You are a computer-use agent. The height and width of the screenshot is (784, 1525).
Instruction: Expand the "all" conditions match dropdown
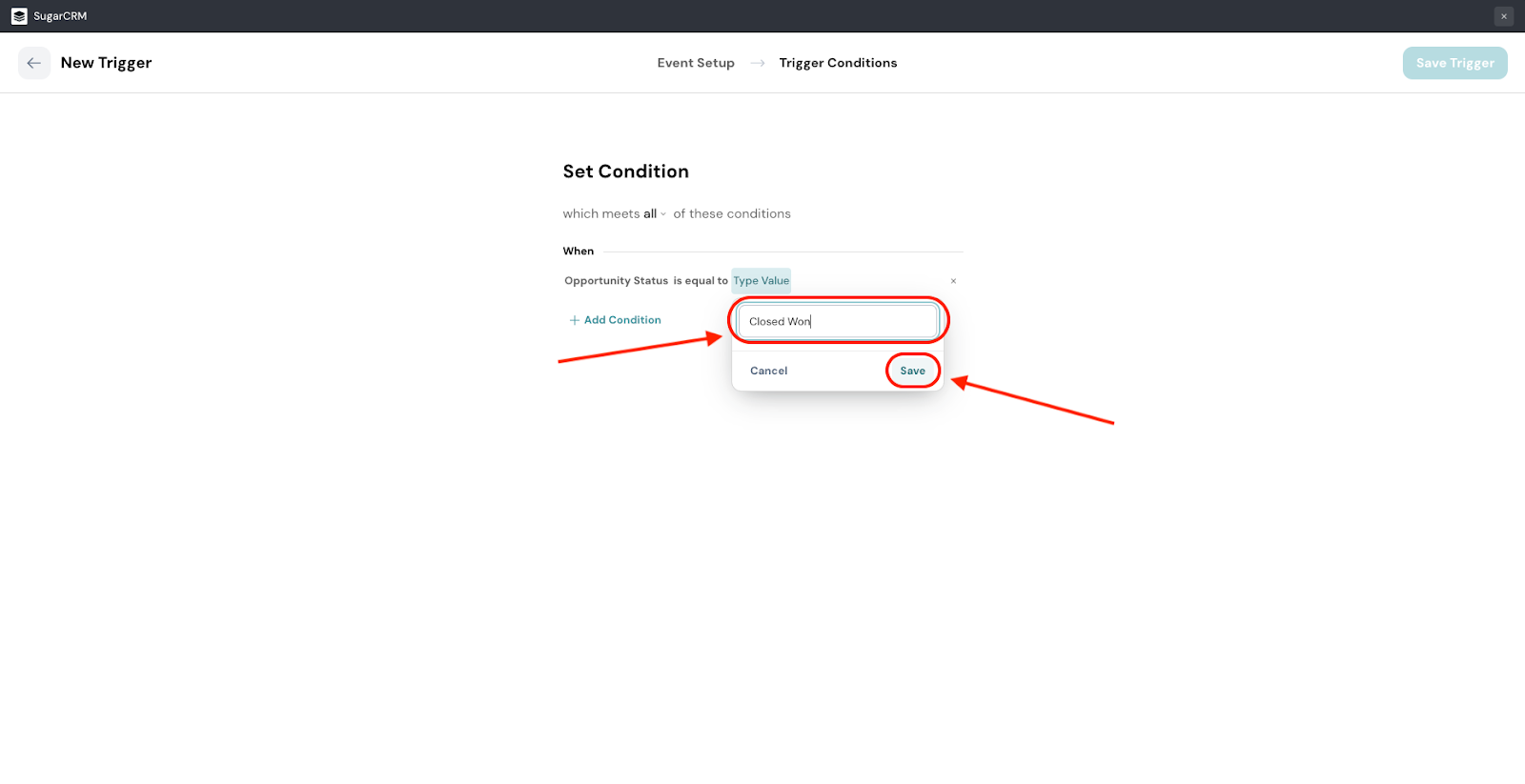[x=654, y=214]
